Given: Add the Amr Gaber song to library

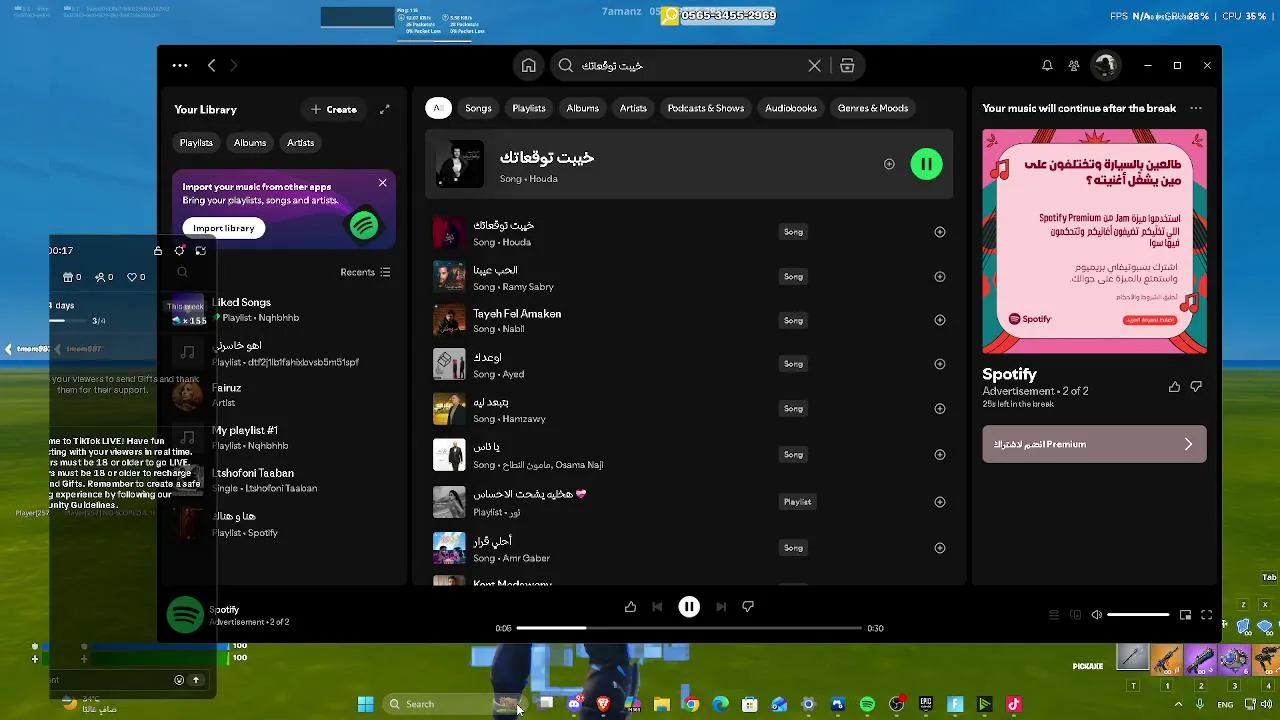Looking at the screenshot, I should click(940, 548).
